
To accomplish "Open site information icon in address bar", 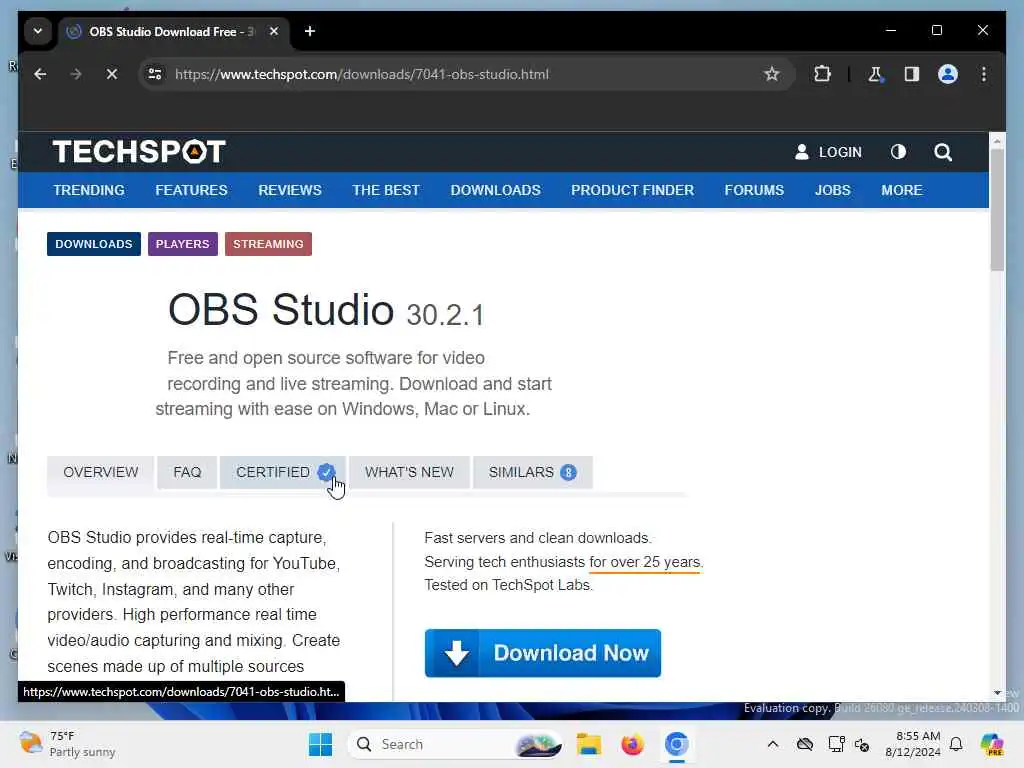I will 155,74.
